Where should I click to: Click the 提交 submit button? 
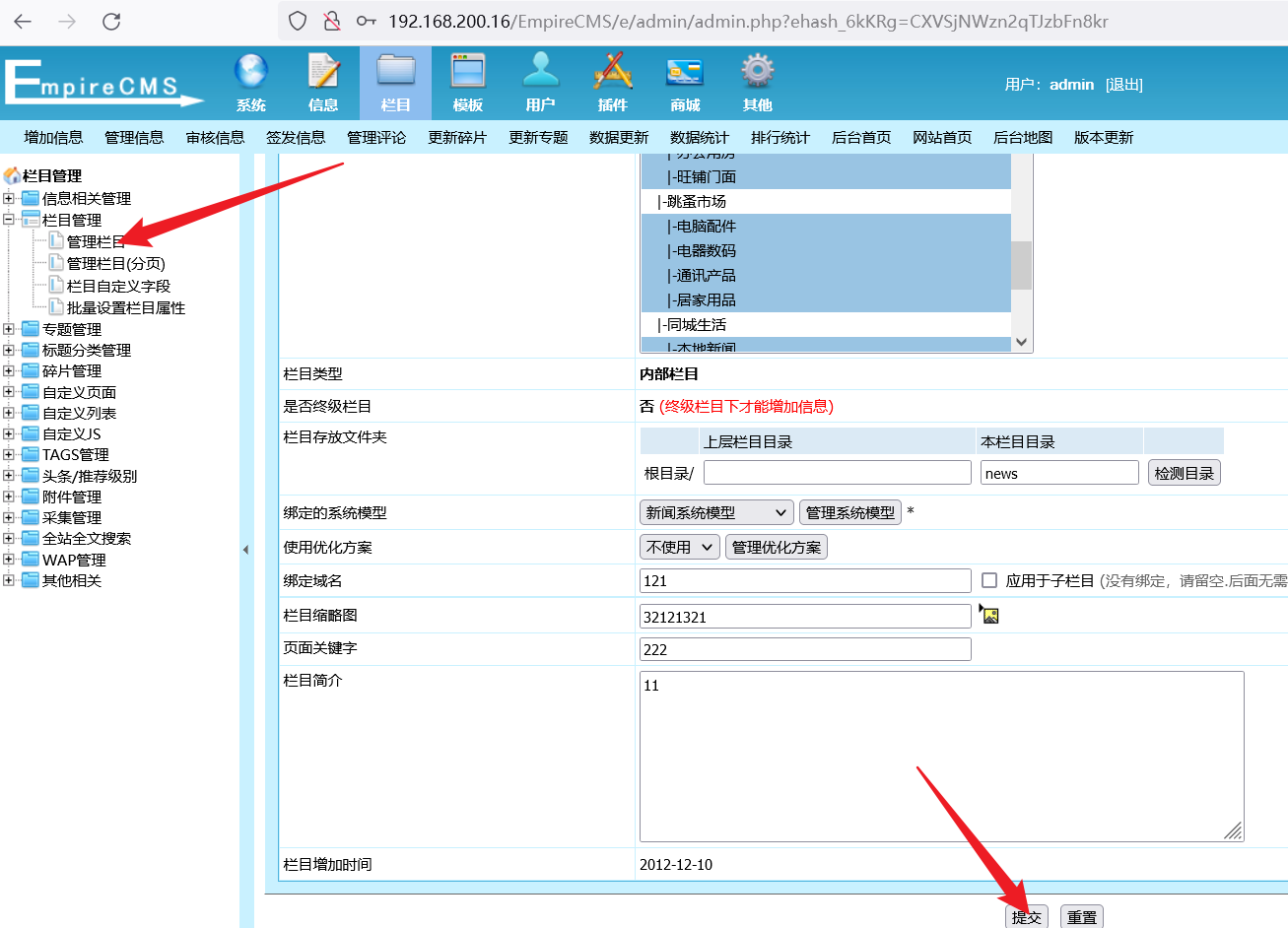point(1027,917)
